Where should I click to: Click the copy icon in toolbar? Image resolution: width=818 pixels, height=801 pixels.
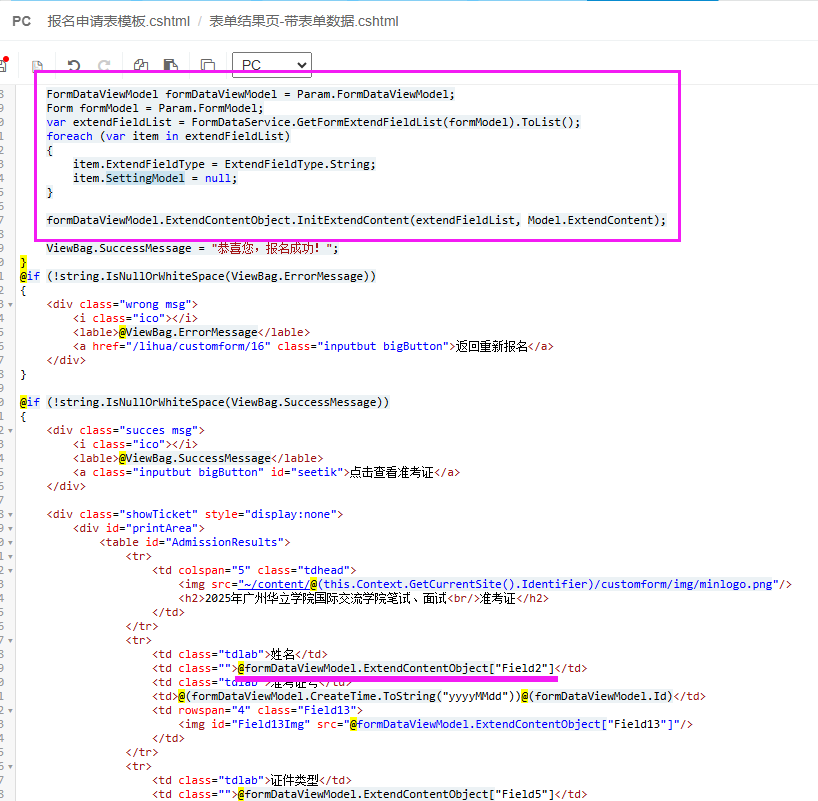coord(141,66)
